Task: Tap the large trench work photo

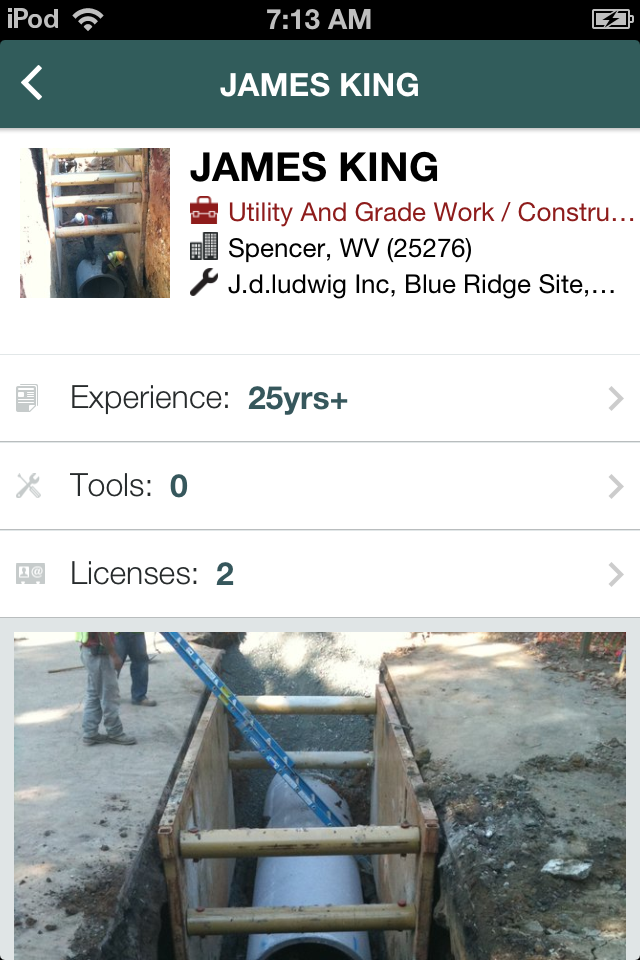Action: coord(320,790)
